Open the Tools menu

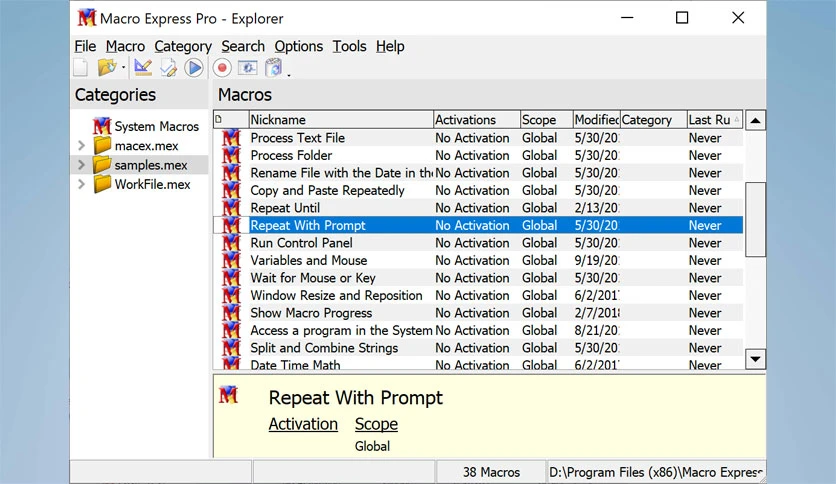tap(349, 46)
